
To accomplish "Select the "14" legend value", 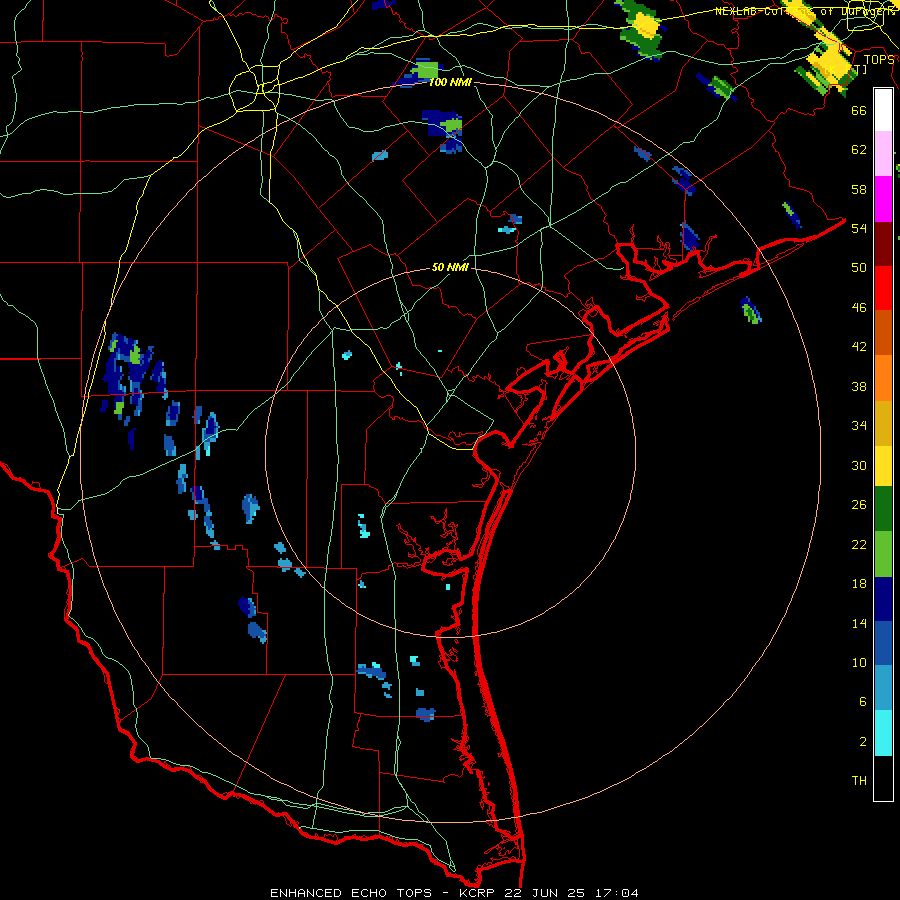I will click(x=859, y=624).
